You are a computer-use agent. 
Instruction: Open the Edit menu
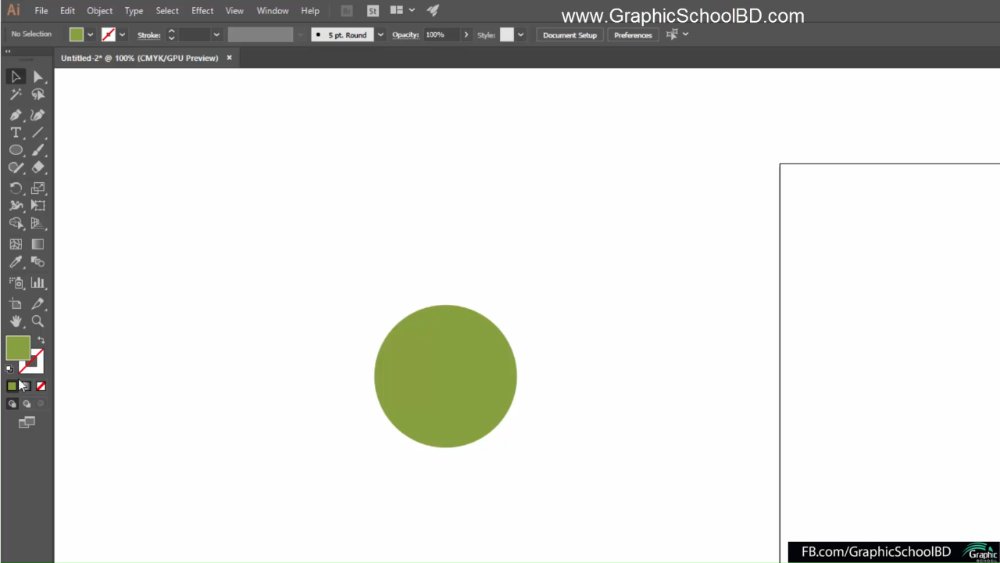click(x=67, y=11)
